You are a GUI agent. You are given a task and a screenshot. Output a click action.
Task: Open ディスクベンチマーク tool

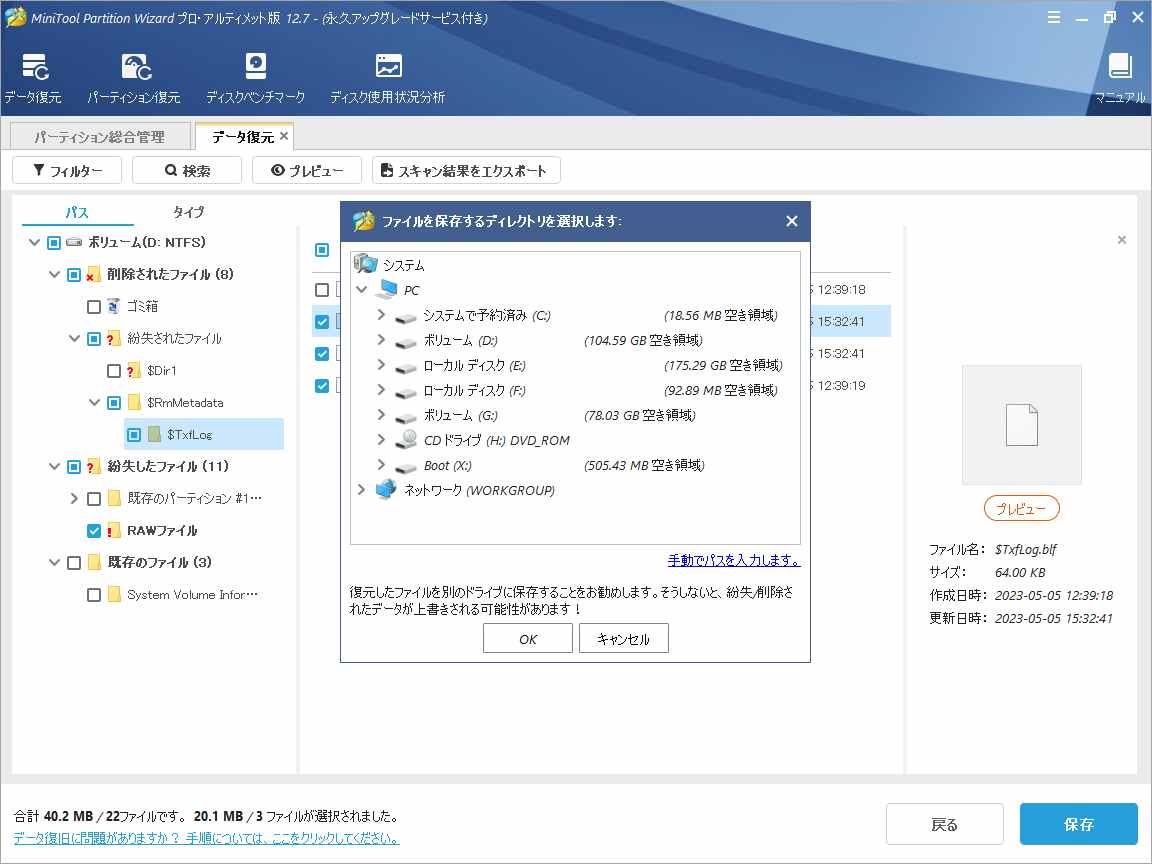click(256, 67)
